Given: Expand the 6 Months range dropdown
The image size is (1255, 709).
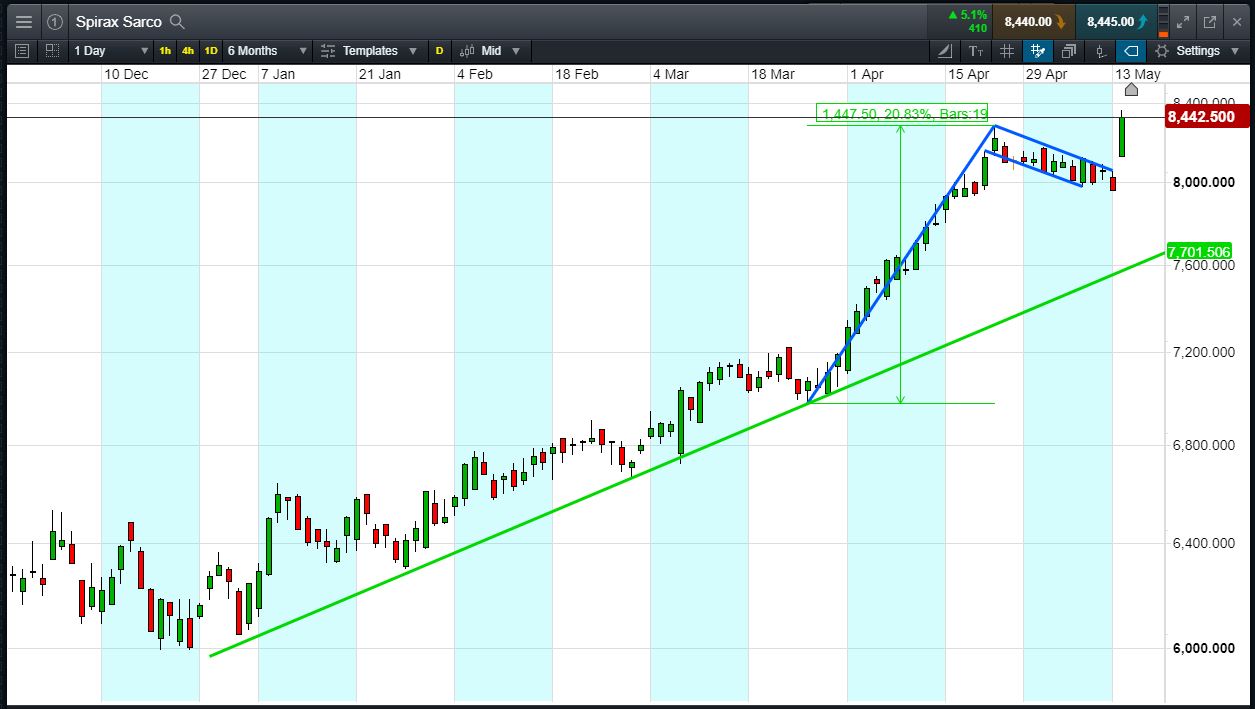Looking at the screenshot, I should pos(268,51).
